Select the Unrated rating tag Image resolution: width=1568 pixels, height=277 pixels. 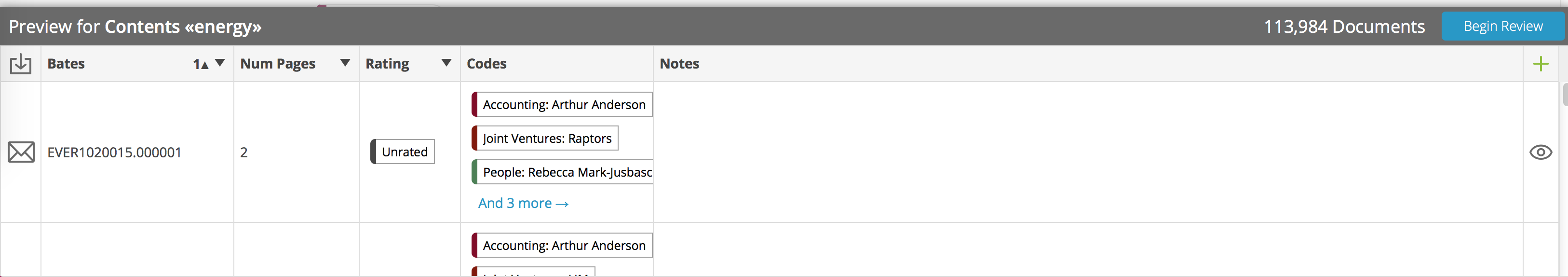[x=402, y=152]
